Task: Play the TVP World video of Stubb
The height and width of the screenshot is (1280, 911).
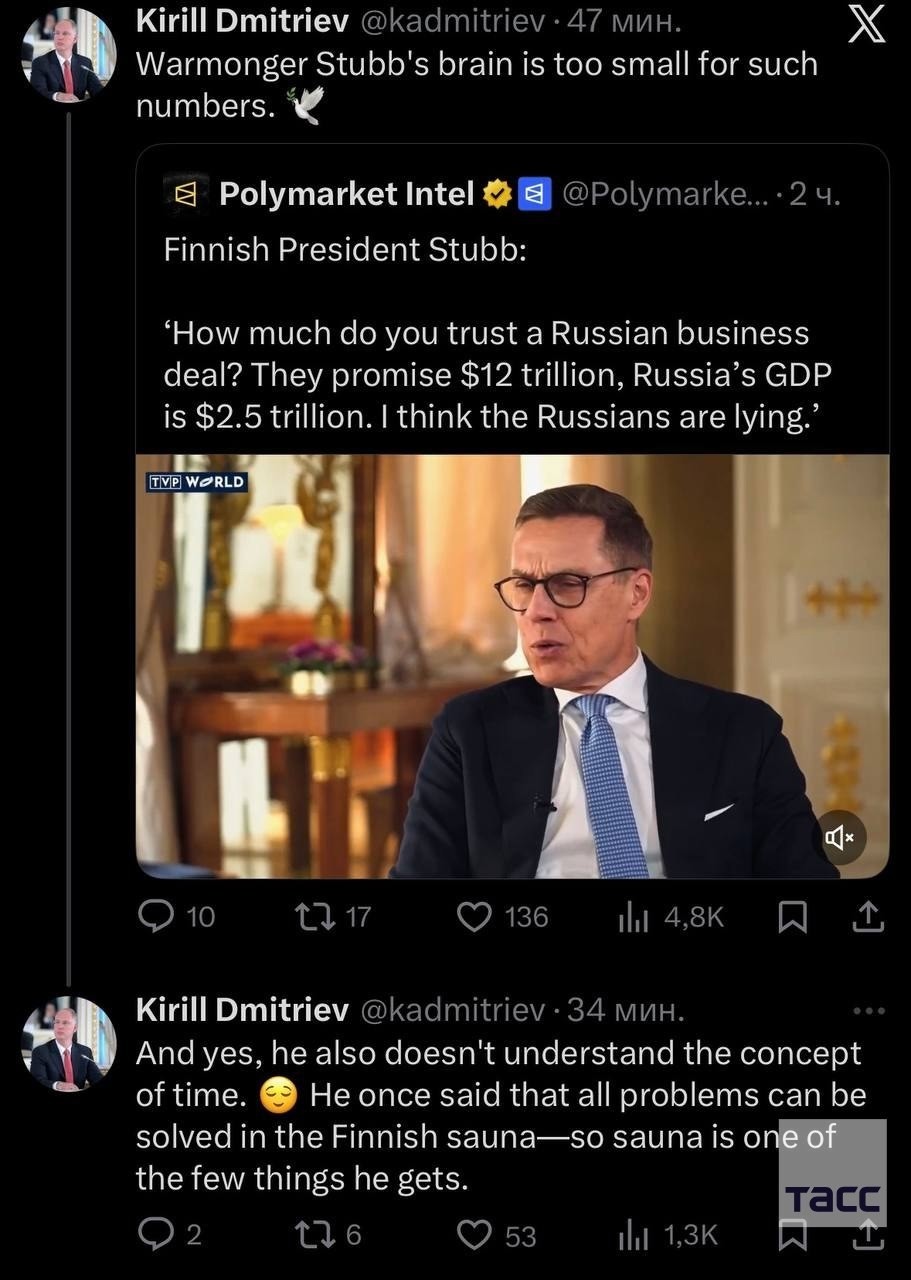Action: pos(512,666)
